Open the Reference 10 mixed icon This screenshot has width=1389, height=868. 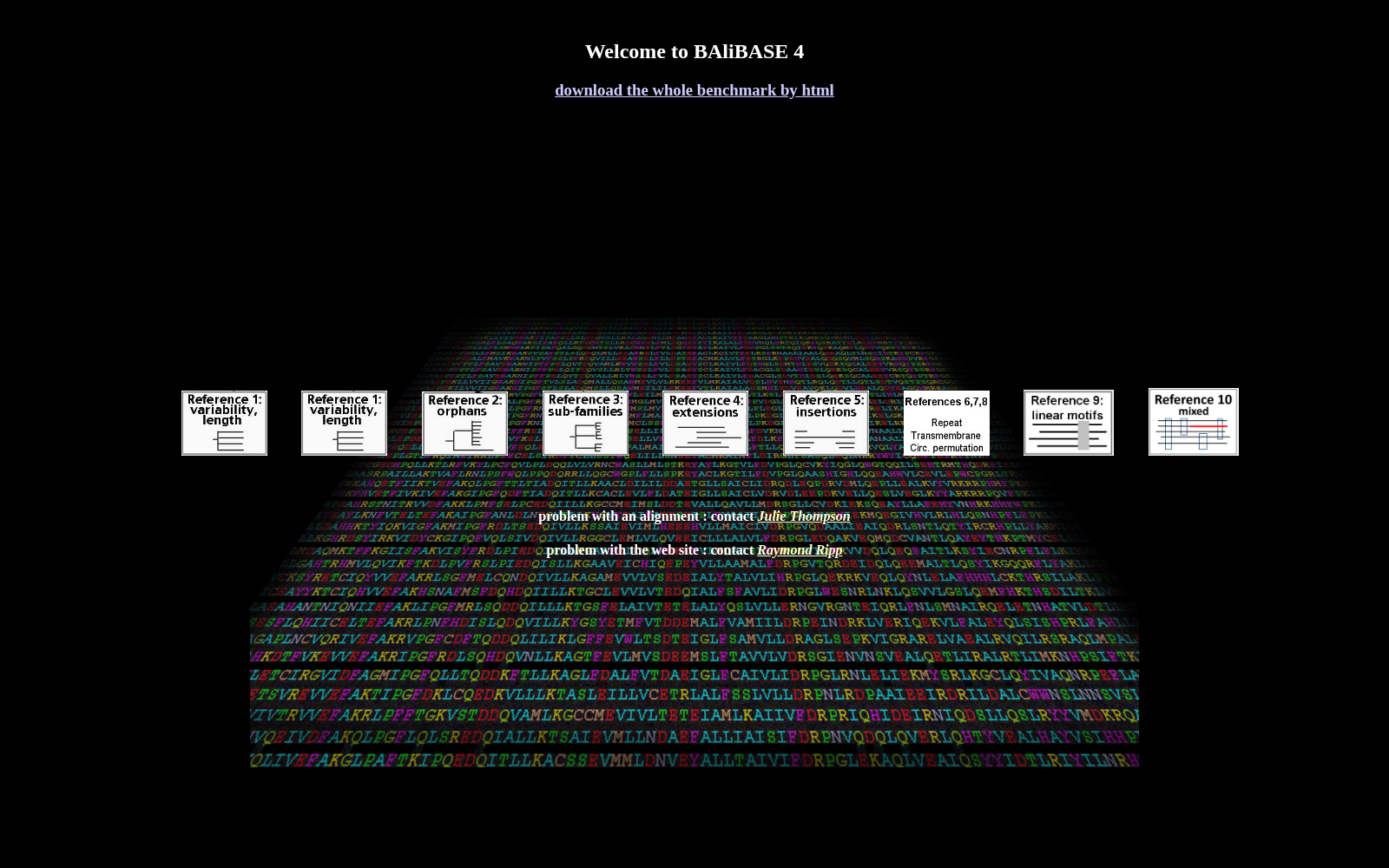(x=1194, y=422)
